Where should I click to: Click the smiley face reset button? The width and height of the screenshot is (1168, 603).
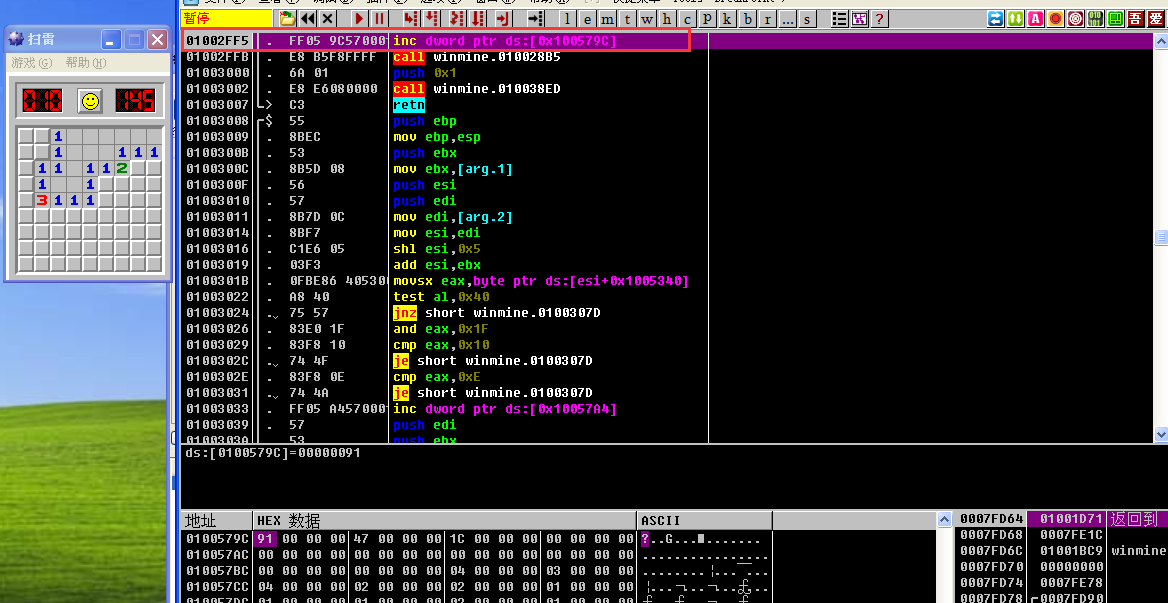[x=90, y=100]
